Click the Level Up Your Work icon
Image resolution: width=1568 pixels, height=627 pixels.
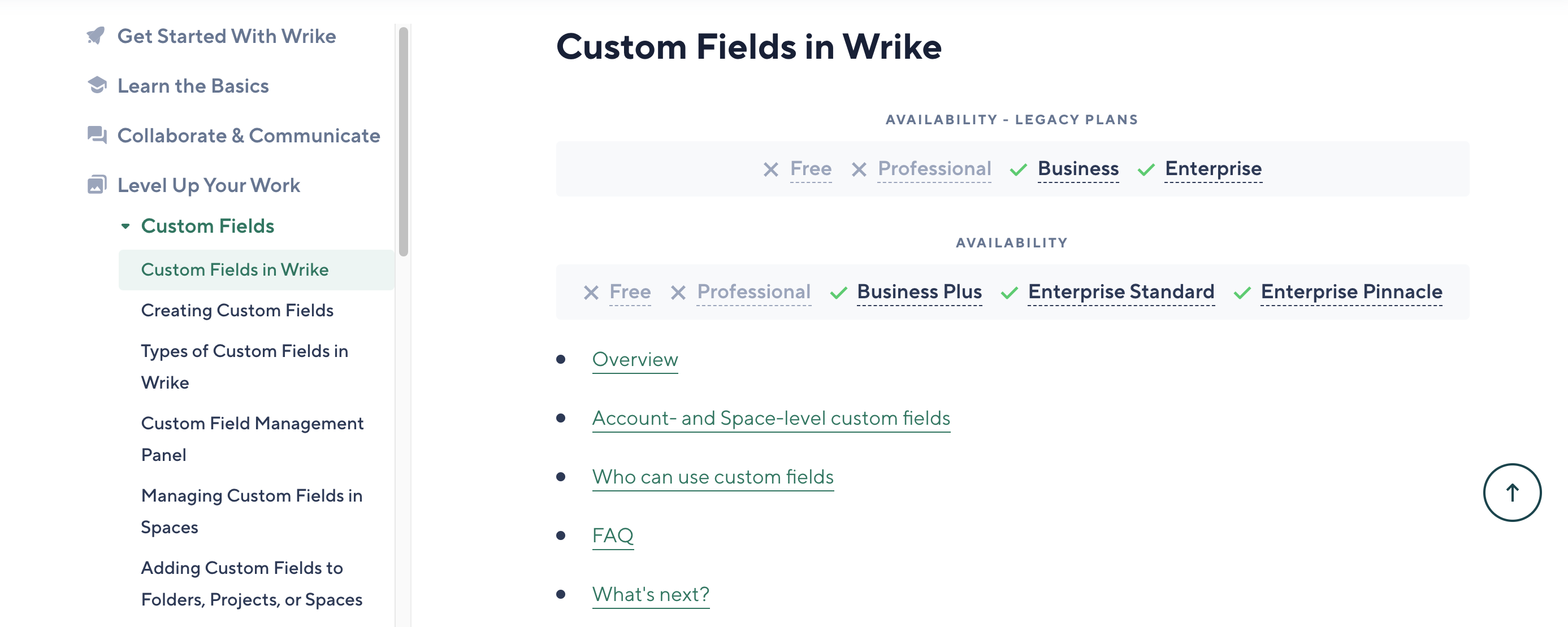(97, 185)
